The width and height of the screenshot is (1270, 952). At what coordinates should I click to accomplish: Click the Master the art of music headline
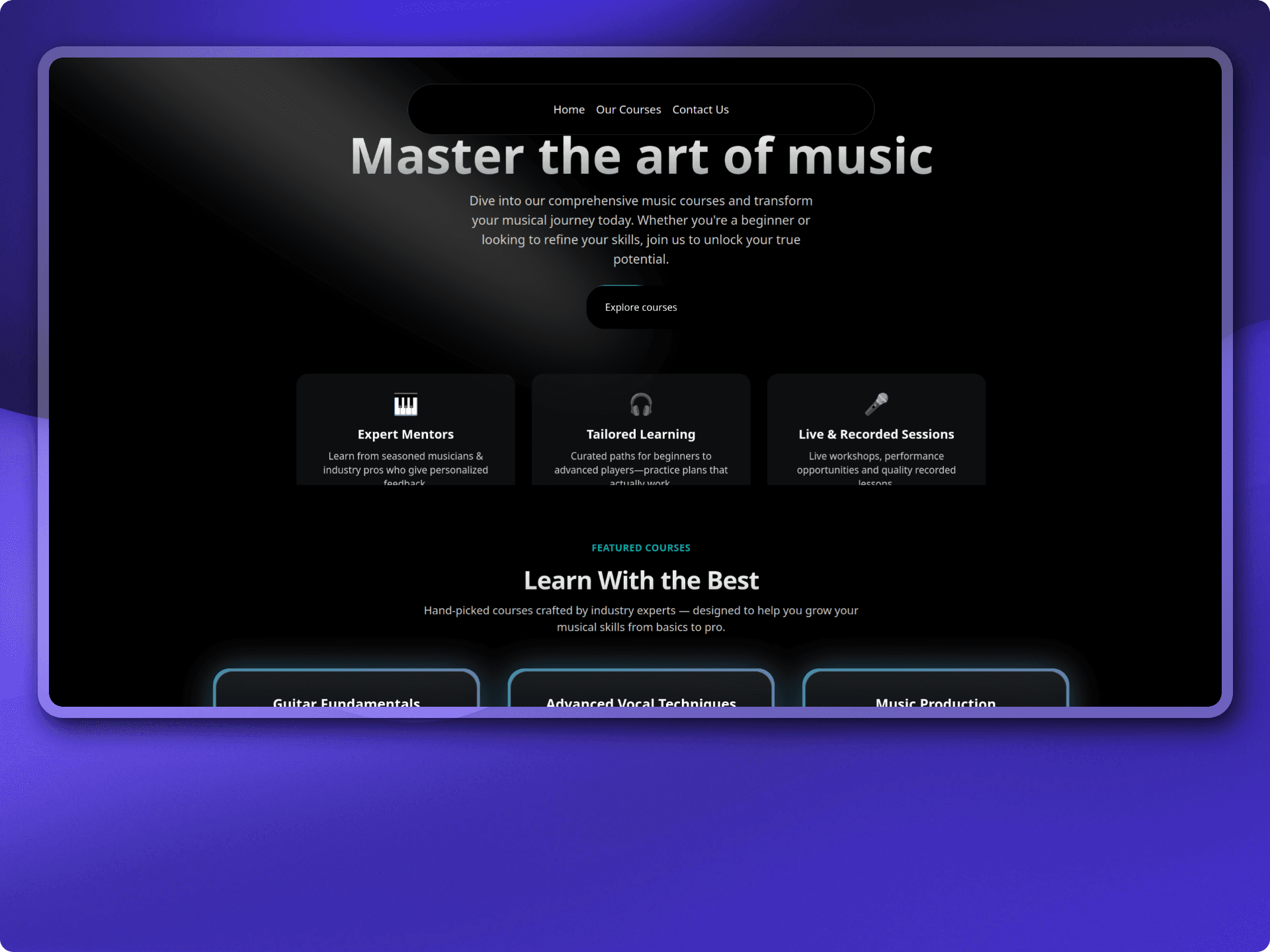(641, 156)
